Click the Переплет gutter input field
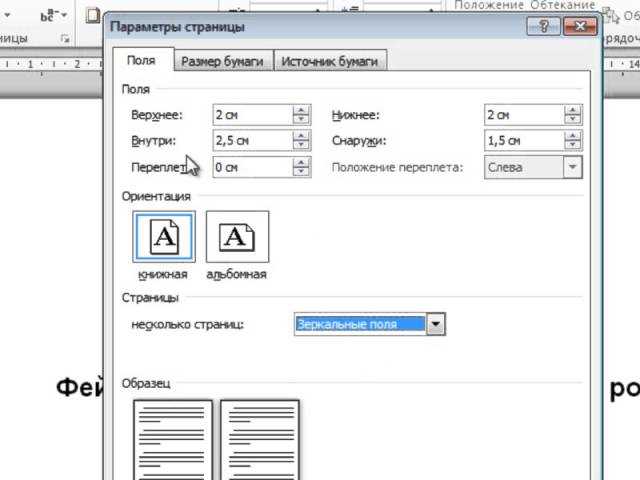 point(252,167)
